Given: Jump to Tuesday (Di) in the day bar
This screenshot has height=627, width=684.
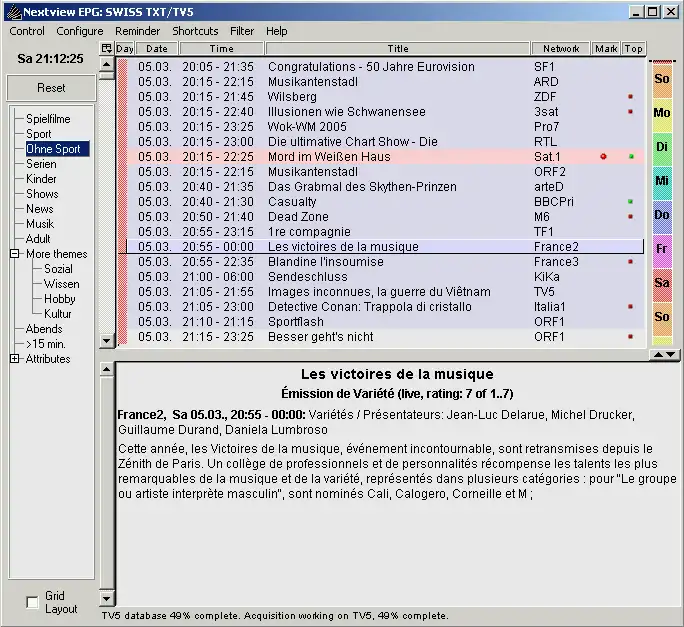Looking at the screenshot, I should click(x=662, y=148).
